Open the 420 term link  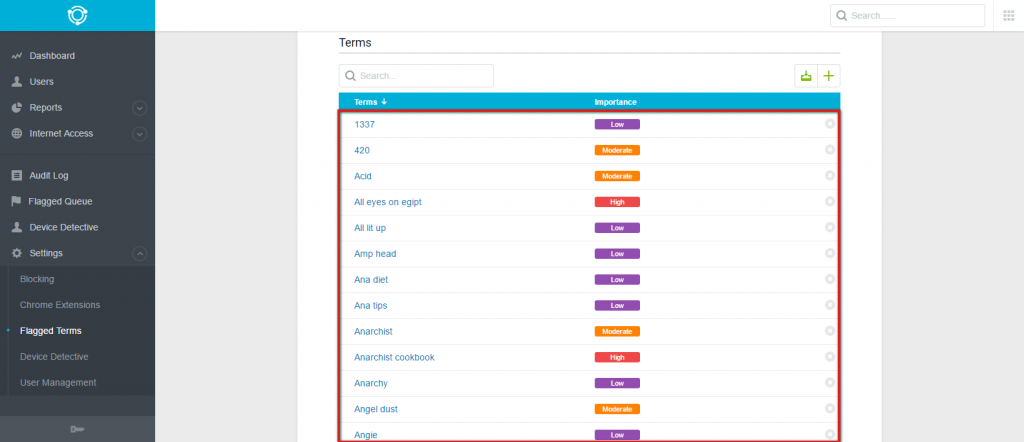pyautogui.click(x=362, y=150)
